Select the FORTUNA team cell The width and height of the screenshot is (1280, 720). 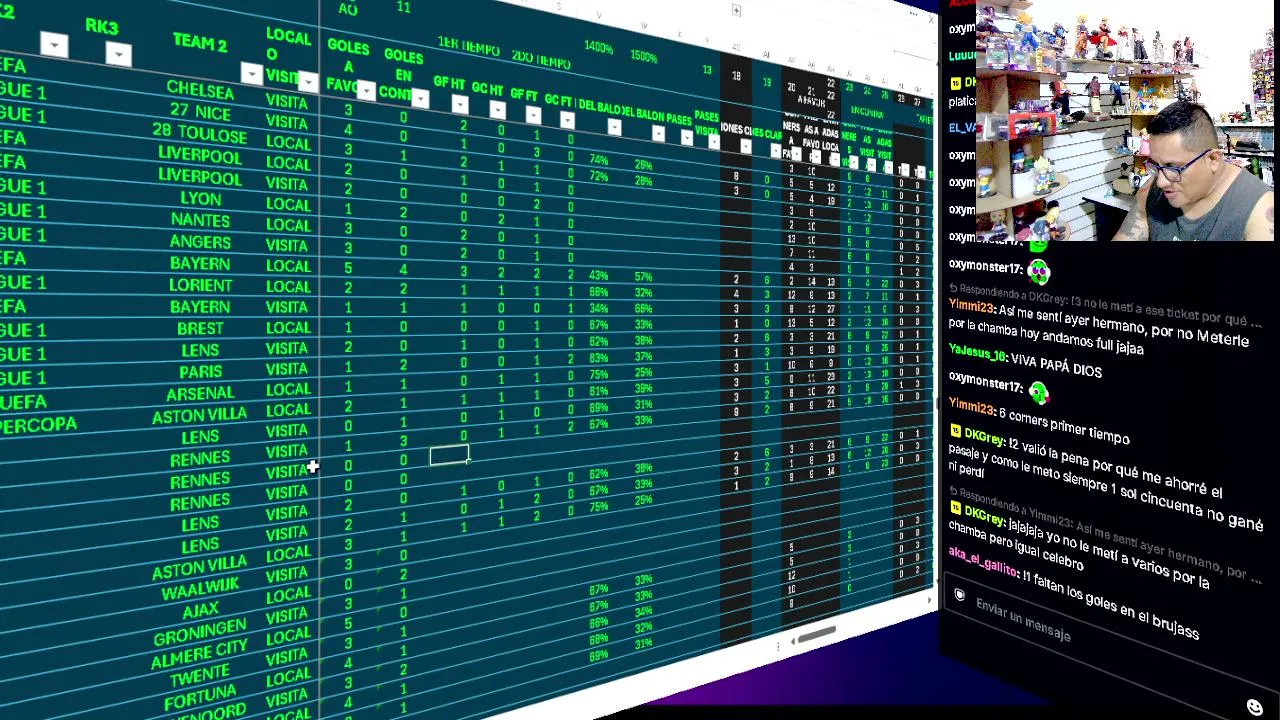click(200, 698)
